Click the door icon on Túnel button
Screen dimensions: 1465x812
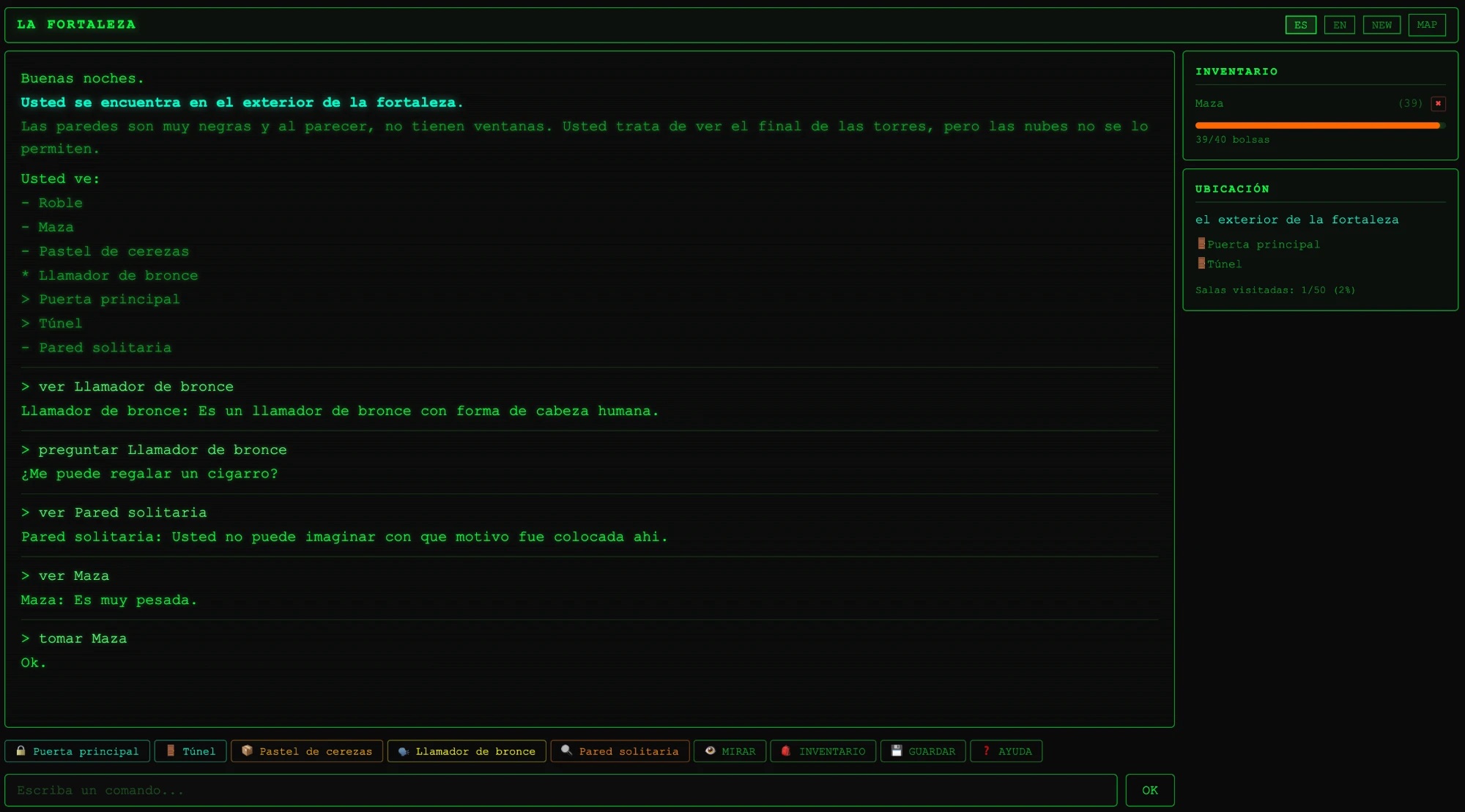pos(170,750)
